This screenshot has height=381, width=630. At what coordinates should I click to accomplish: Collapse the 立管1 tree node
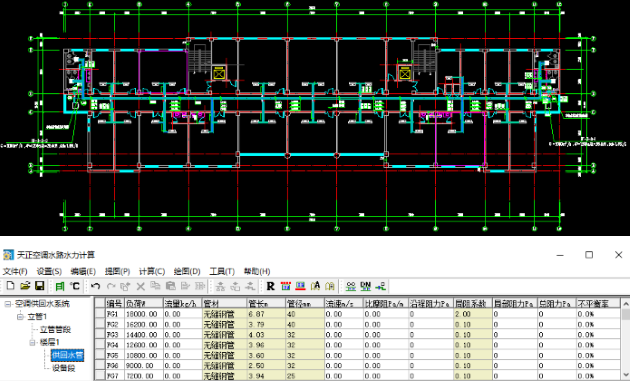pos(20,317)
